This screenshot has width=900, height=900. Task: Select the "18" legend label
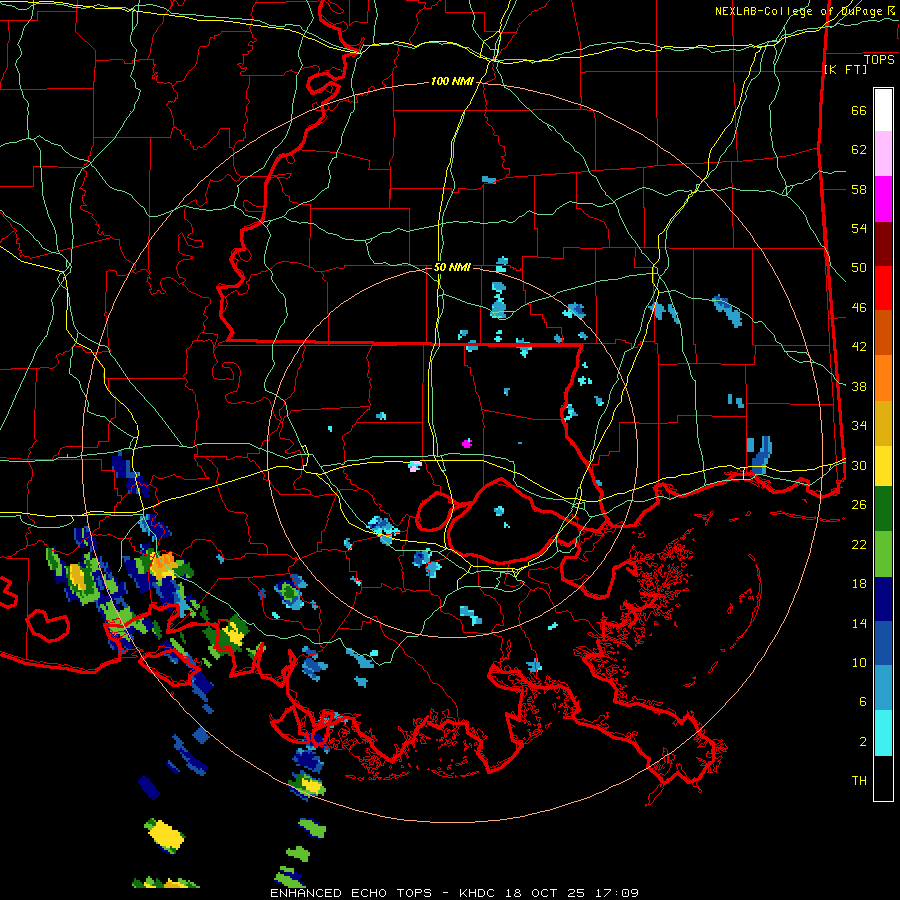(859, 584)
